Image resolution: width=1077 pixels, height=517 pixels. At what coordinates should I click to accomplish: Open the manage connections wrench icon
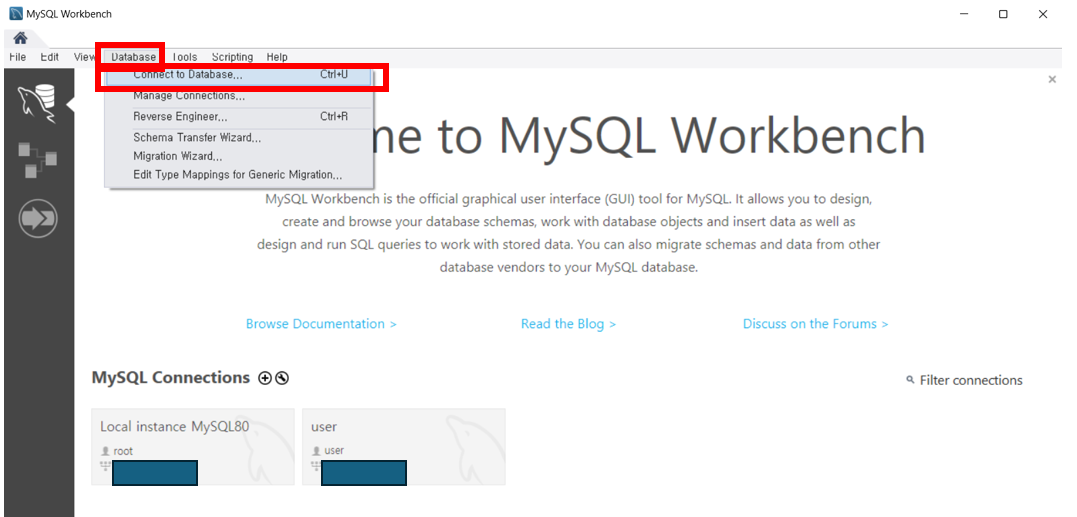tap(282, 378)
